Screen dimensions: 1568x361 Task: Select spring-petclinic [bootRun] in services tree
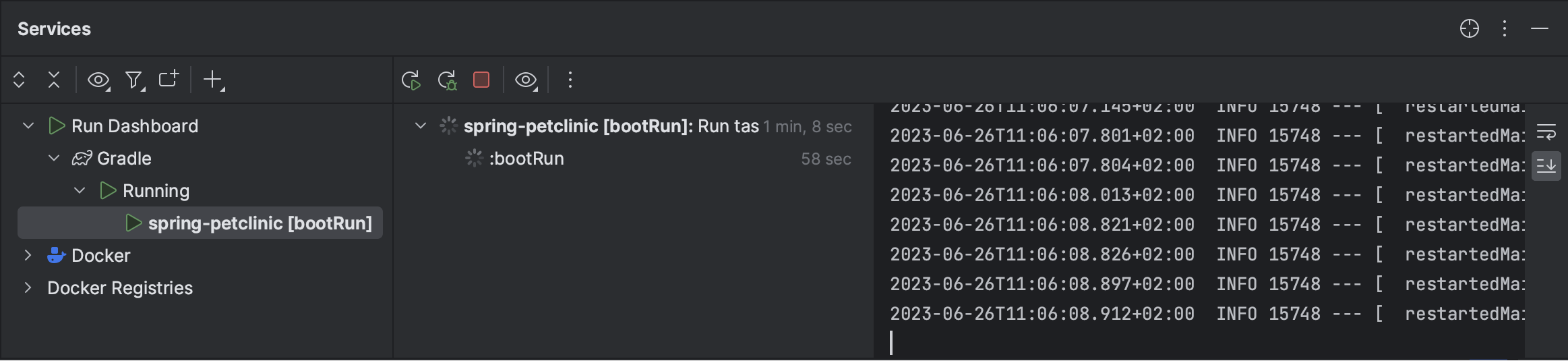point(259,223)
